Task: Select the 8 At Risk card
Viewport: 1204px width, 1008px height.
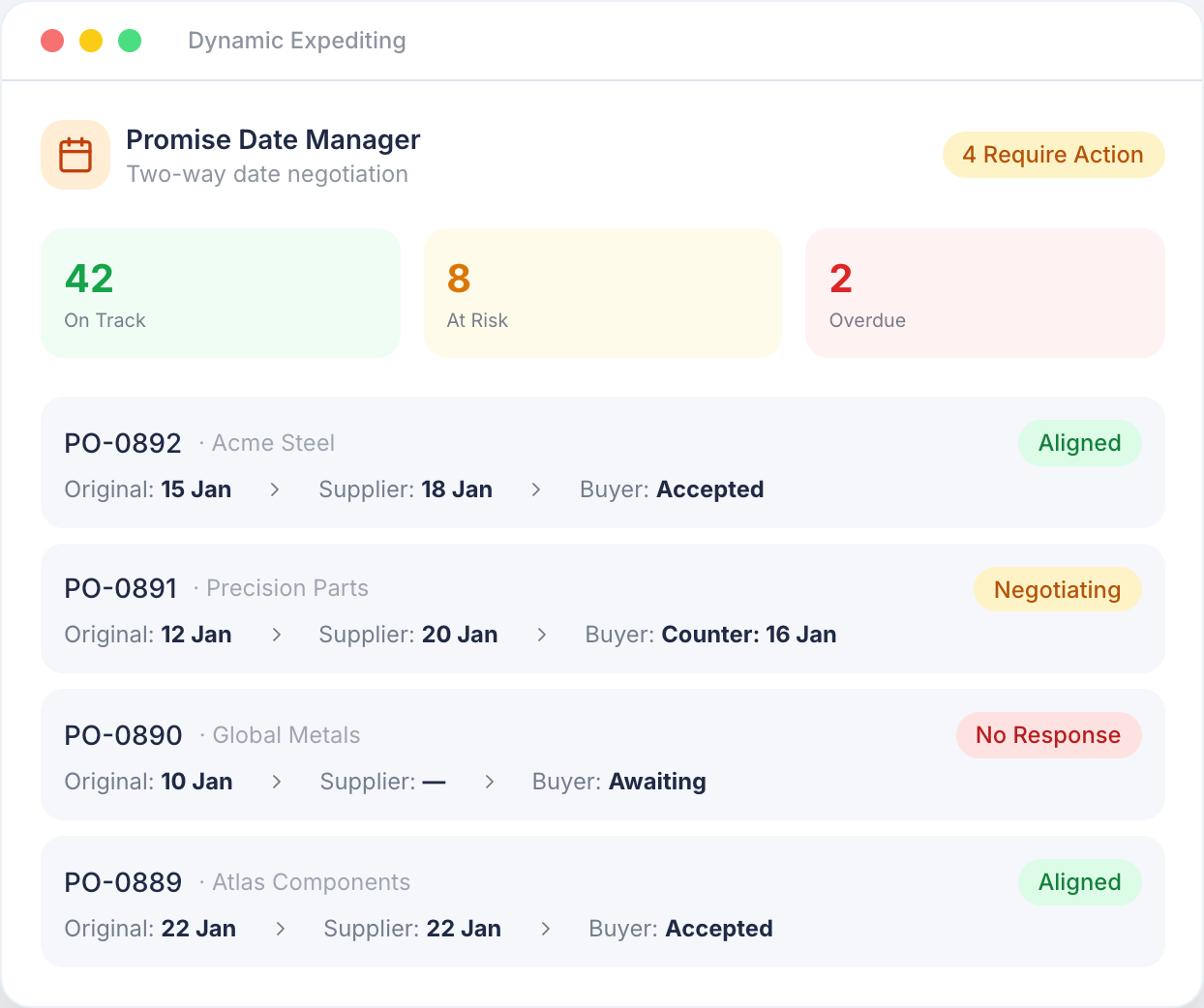Action: pyautogui.click(x=603, y=293)
